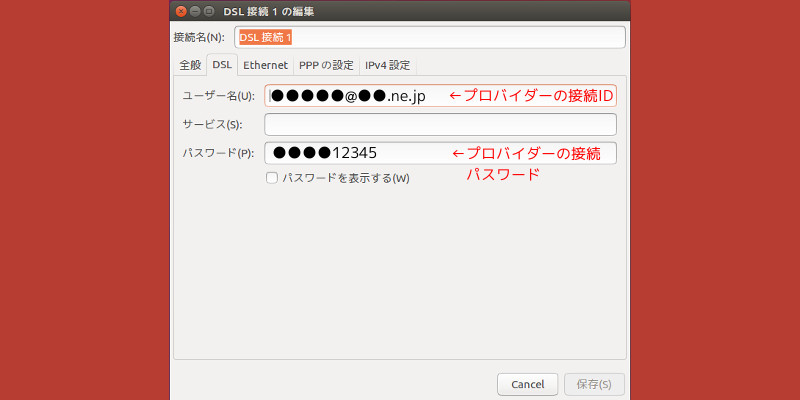The width and height of the screenshot is (800, 400).
Task: Go to the IPv4 設定 tab
Action: 388,65
